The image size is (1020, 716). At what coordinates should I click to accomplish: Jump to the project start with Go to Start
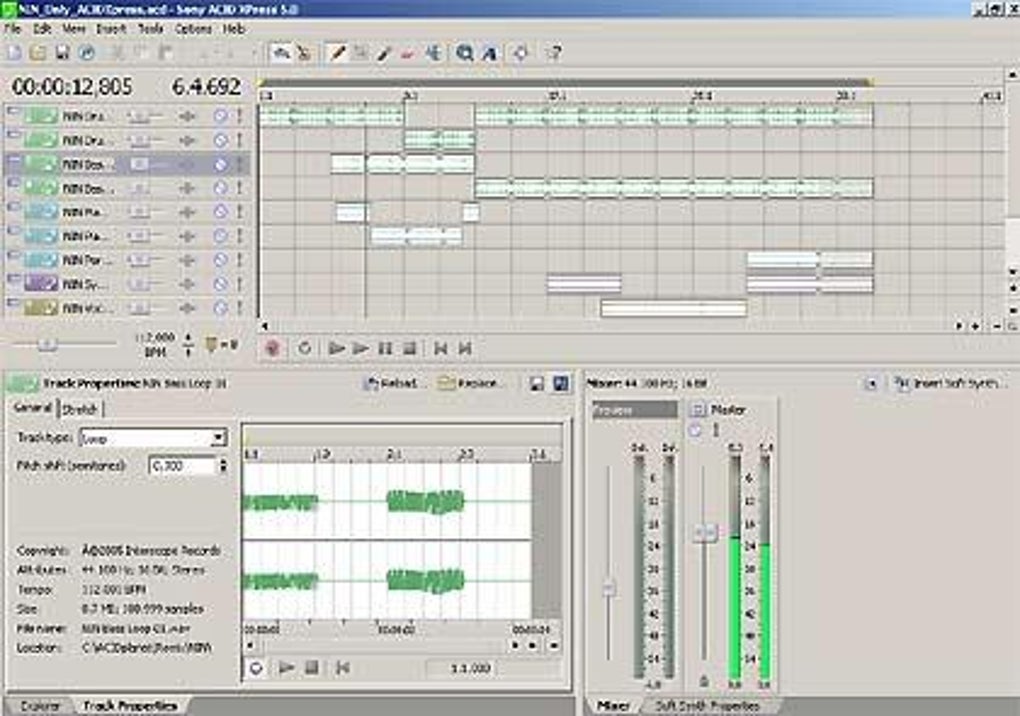(x=440, y=349)
